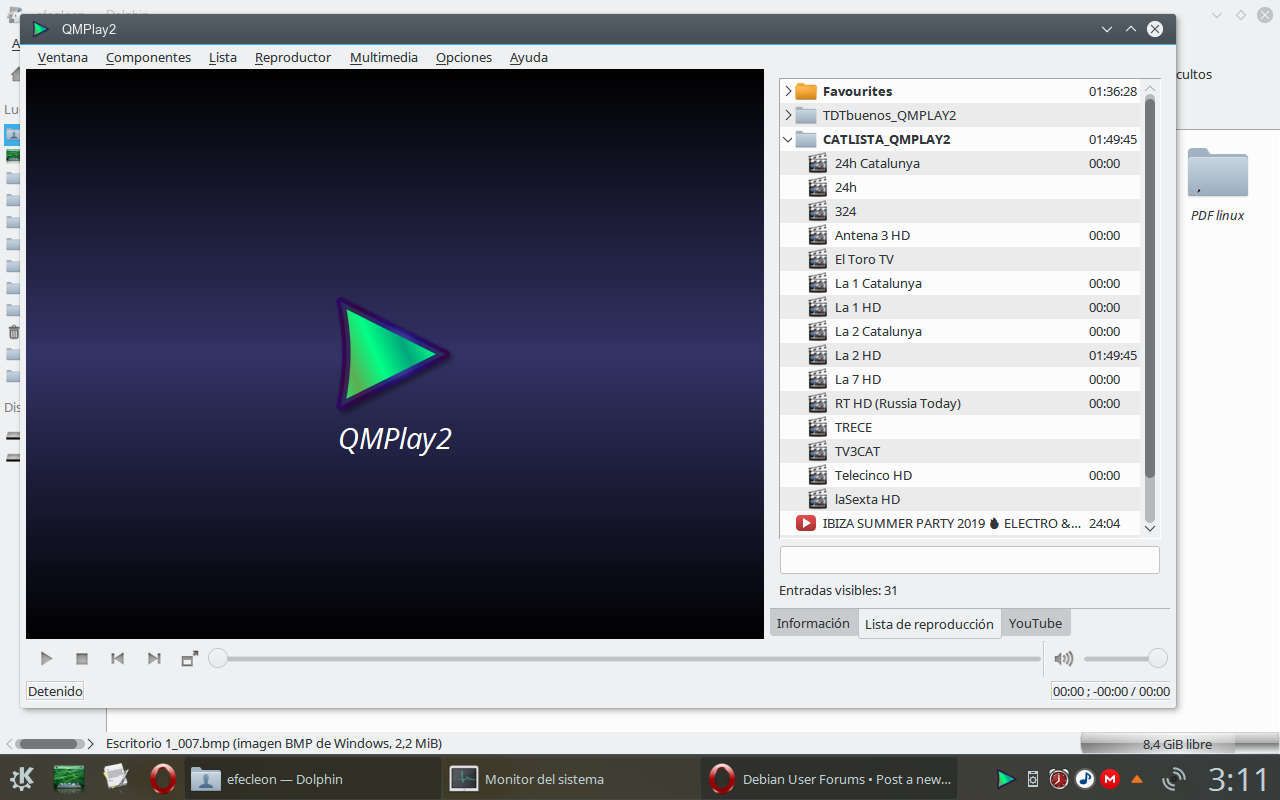Click the Detenido status label
1280x800 pixels.
55,691
